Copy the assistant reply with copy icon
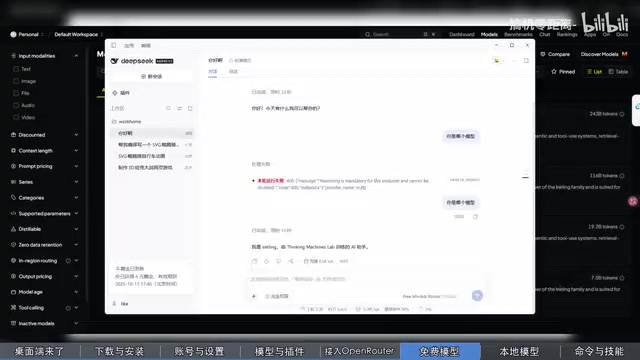The image size is (640, 360). click(255, 261)
